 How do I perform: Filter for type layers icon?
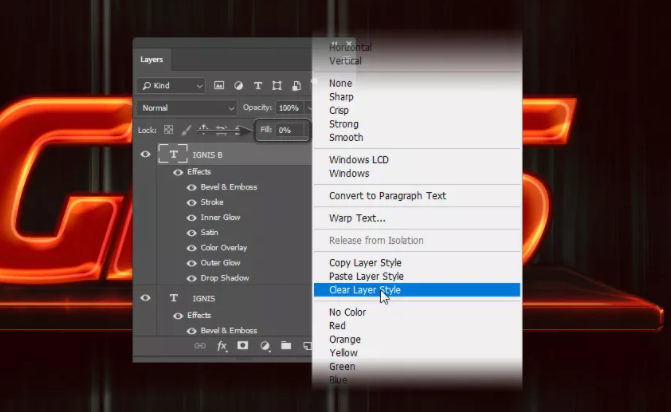pos(258,86)
